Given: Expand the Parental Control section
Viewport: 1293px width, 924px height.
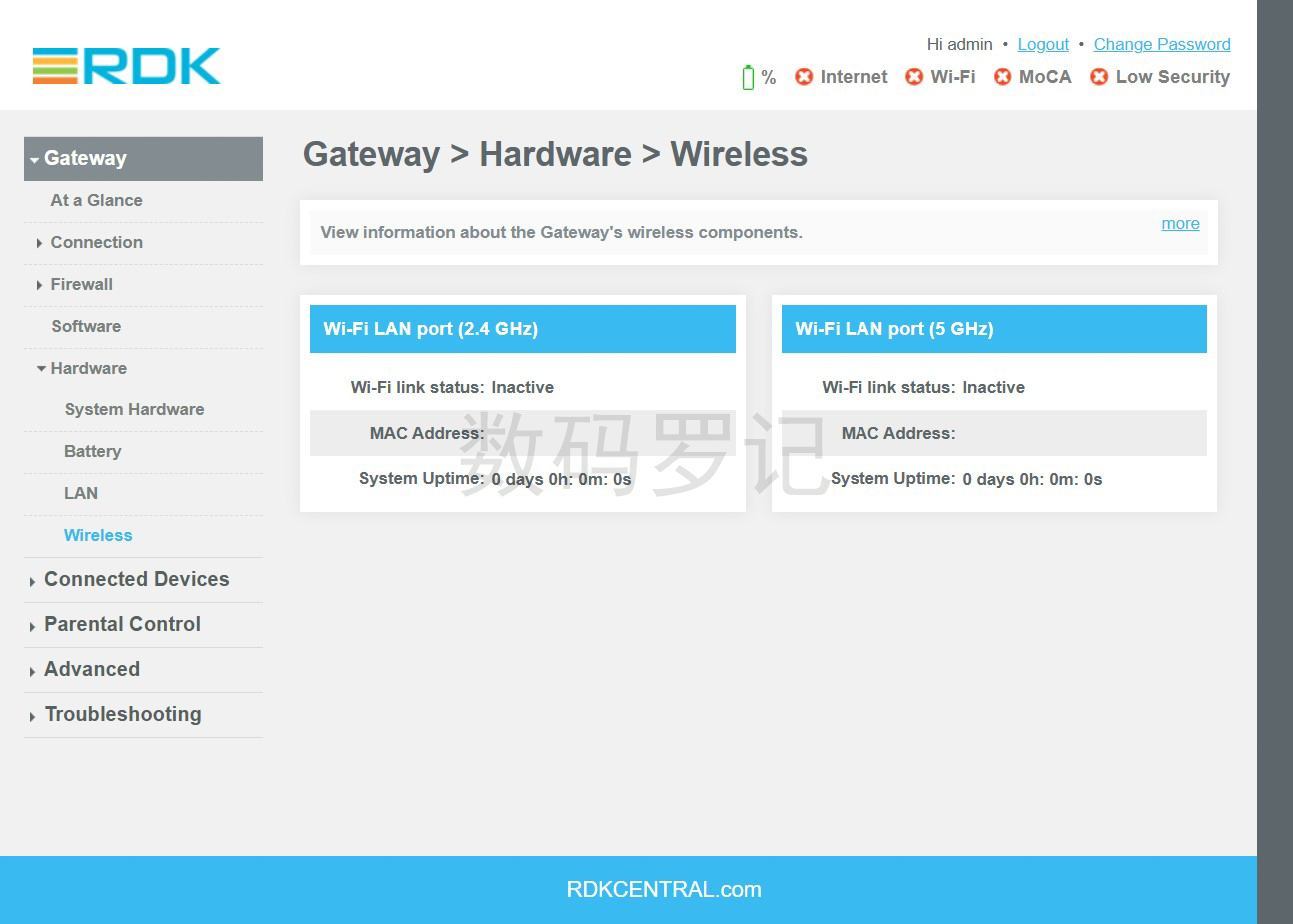Looking at the screenshot, I should (x=122, y=625).
